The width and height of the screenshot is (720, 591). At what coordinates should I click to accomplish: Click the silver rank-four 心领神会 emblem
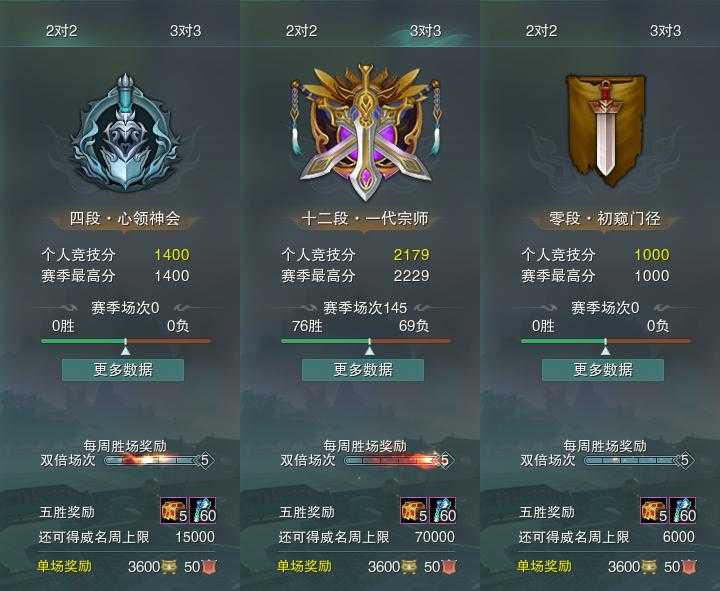[125, 131]
